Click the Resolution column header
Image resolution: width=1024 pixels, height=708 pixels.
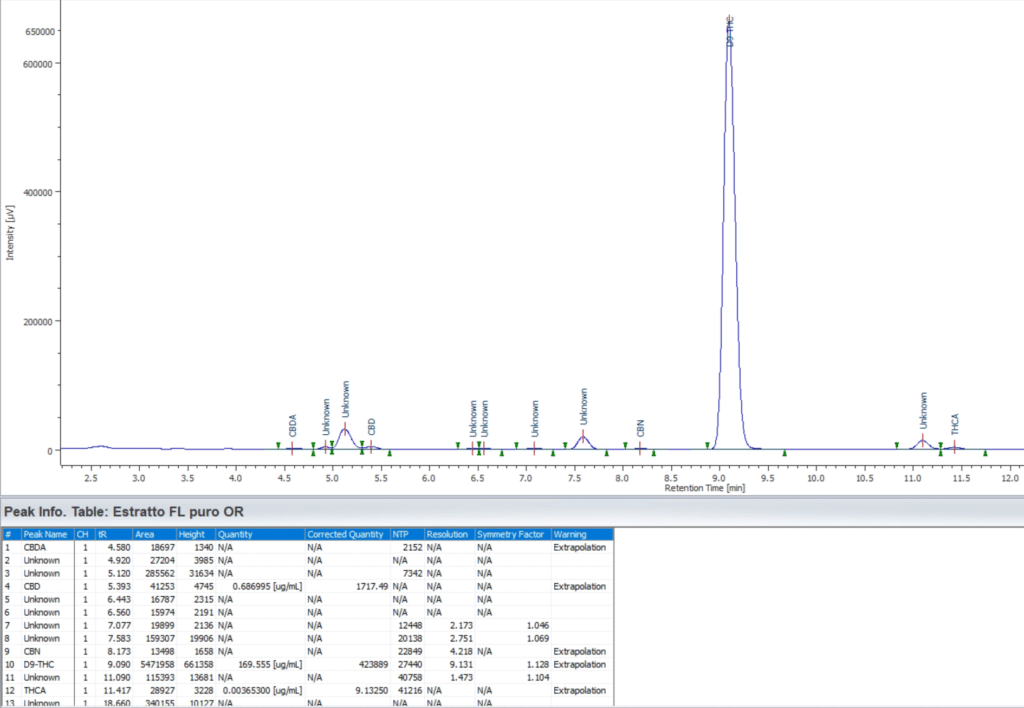(449, 534)
